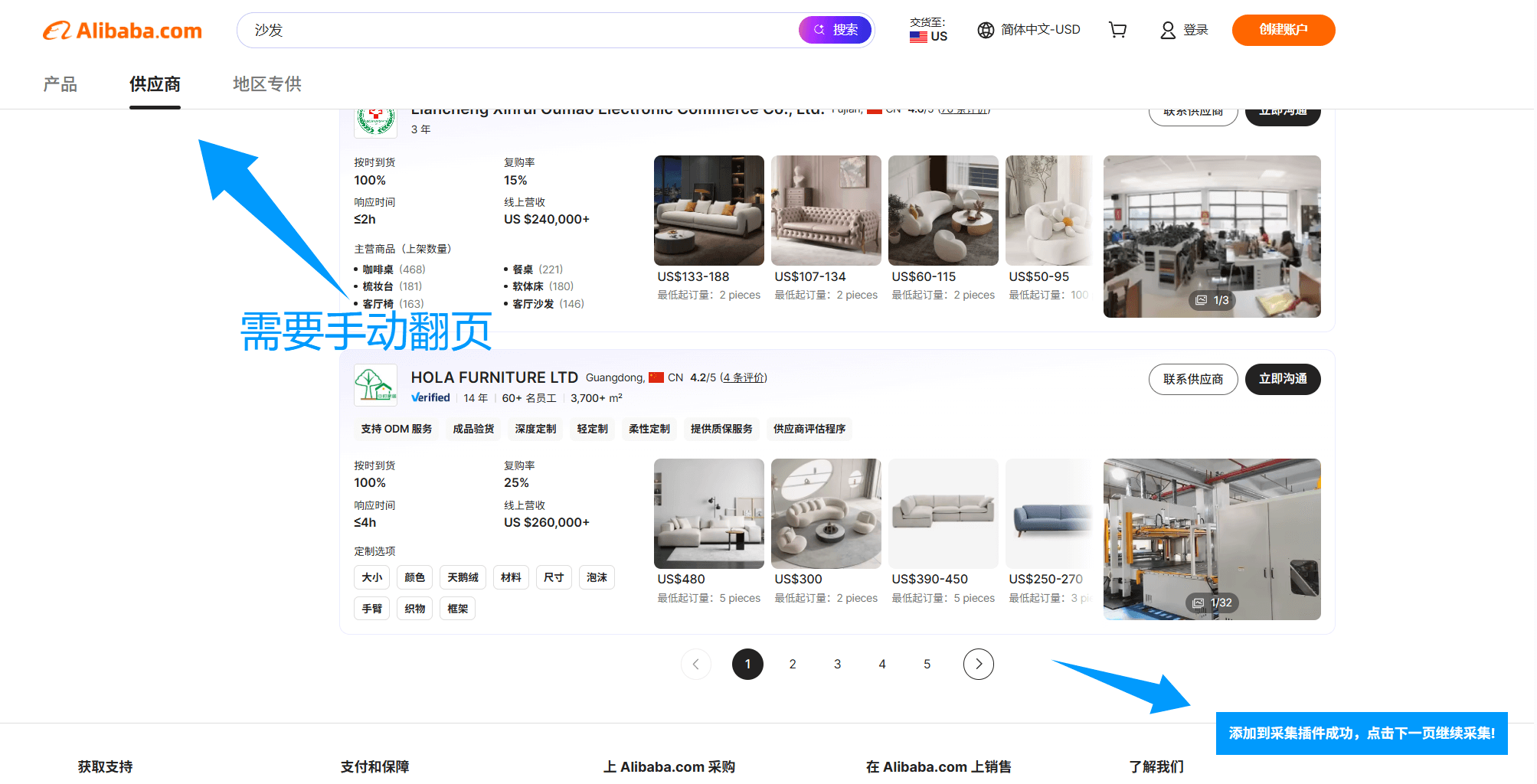
Task: Click the blue 添加到采集插件成功 notification
Action: pos(1362,733)
